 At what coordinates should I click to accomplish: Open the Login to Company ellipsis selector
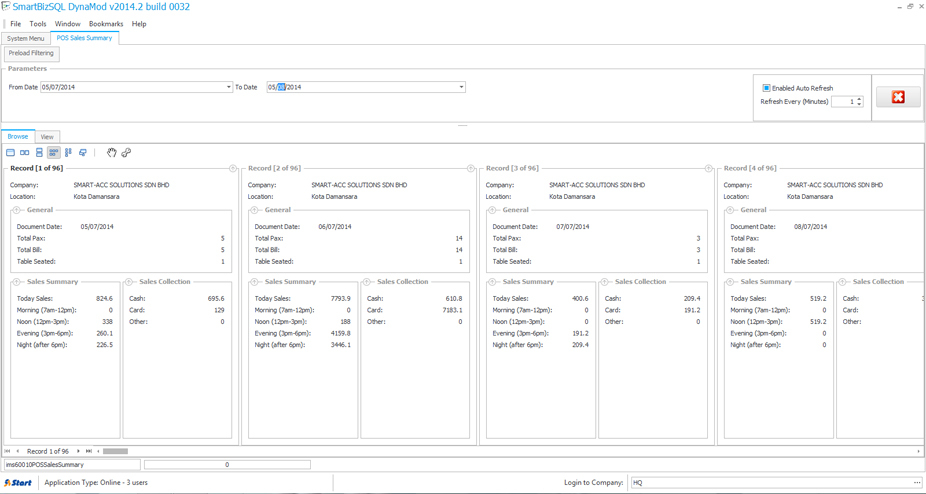[x=916, y=483]
